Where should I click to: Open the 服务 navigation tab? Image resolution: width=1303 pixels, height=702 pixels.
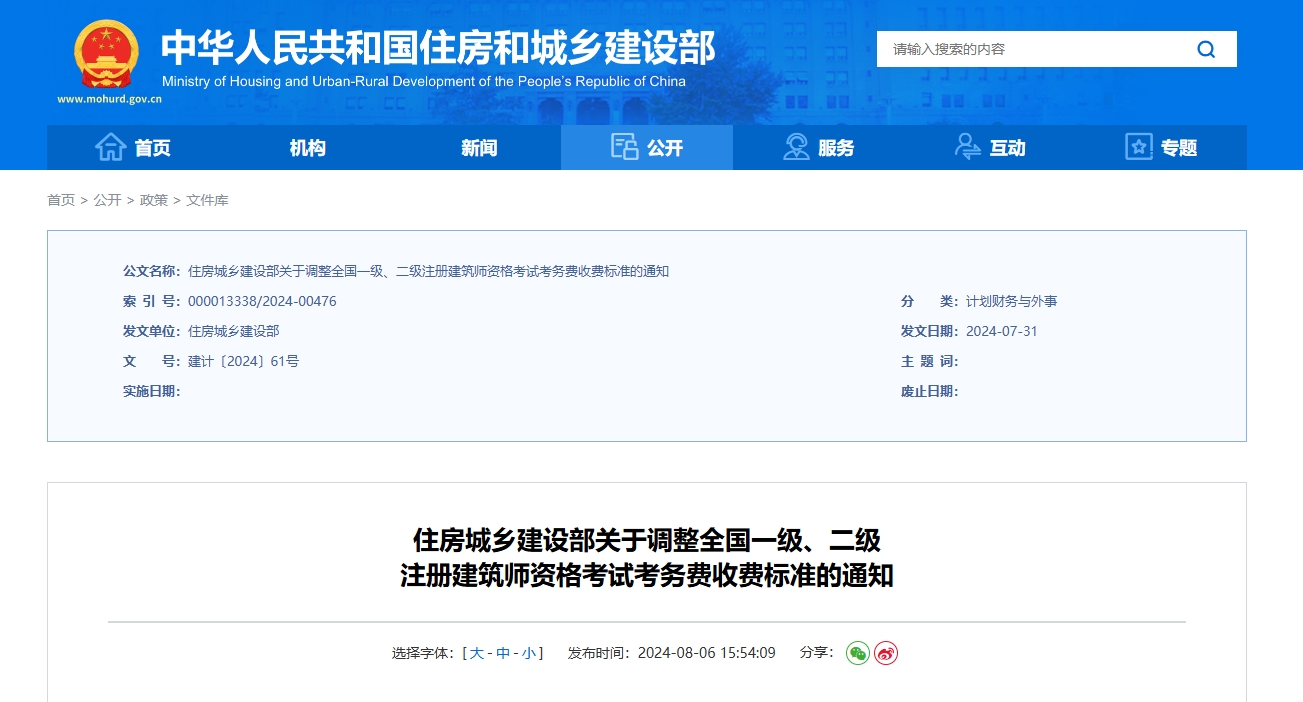point(819,147)
